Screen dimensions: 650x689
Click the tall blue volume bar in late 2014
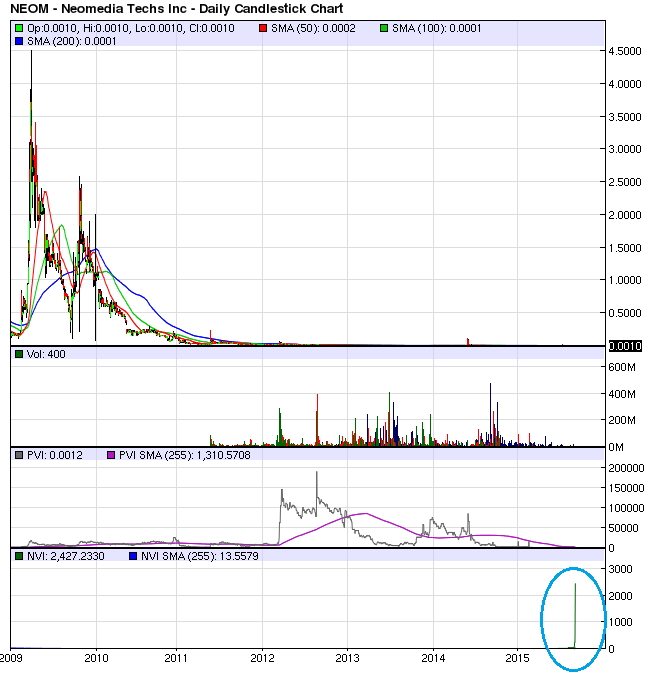tap(490, 415)
